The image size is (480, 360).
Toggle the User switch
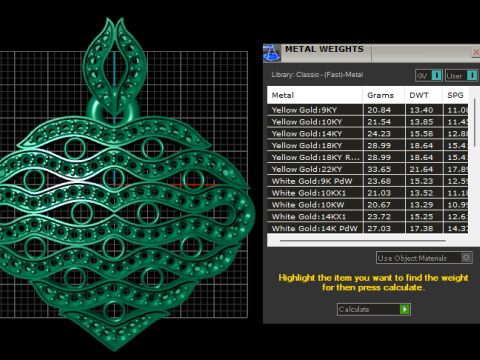(x=462, y=76)
